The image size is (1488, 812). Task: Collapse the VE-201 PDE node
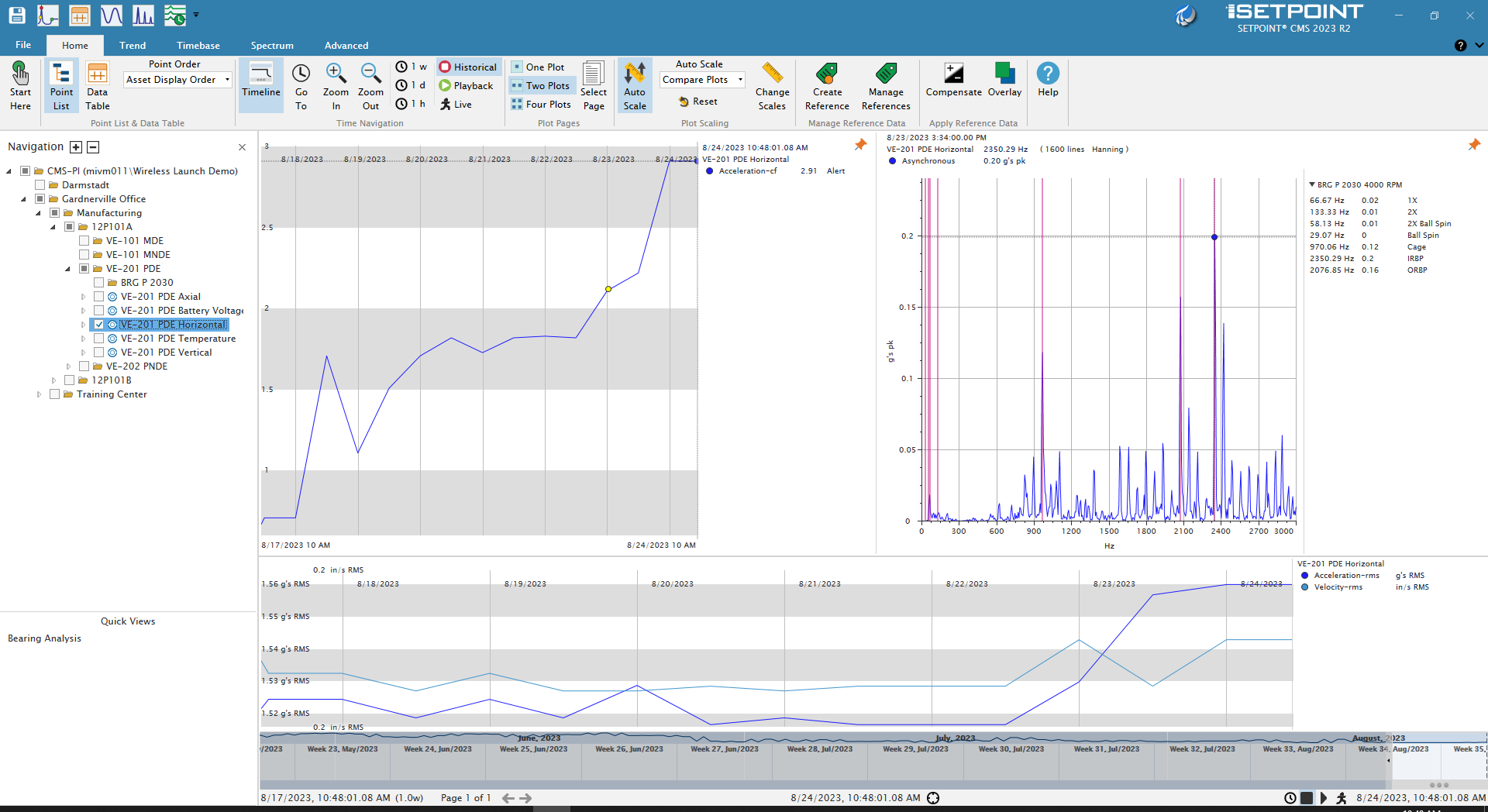pos(67,269)
